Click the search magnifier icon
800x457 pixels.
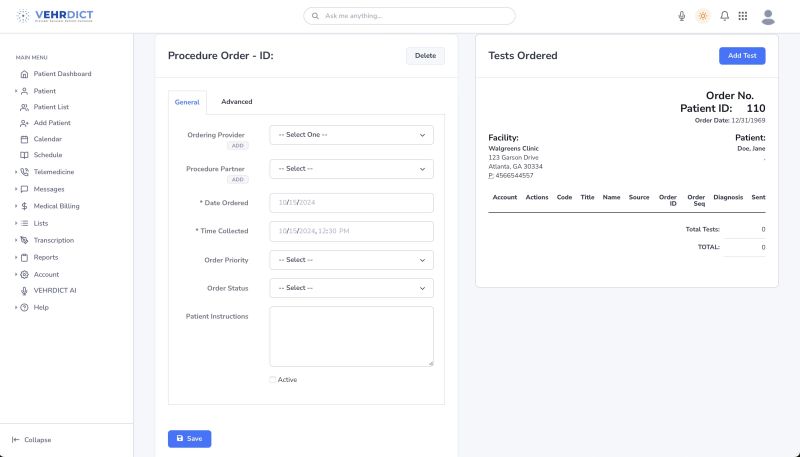point(315,16)
